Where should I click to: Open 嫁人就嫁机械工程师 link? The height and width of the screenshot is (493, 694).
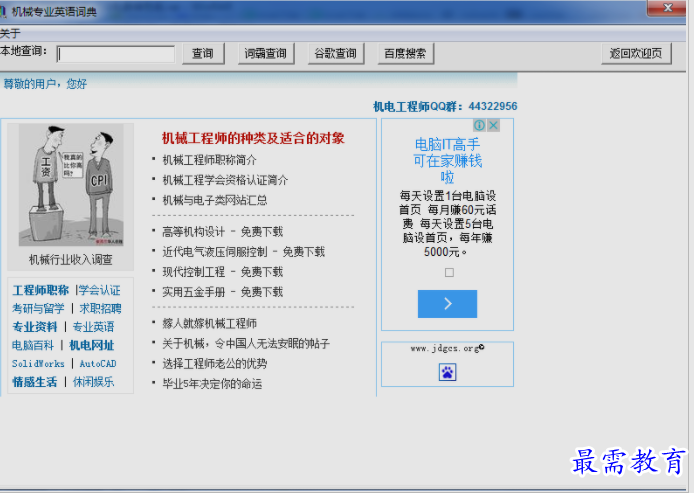click(209, 323)
